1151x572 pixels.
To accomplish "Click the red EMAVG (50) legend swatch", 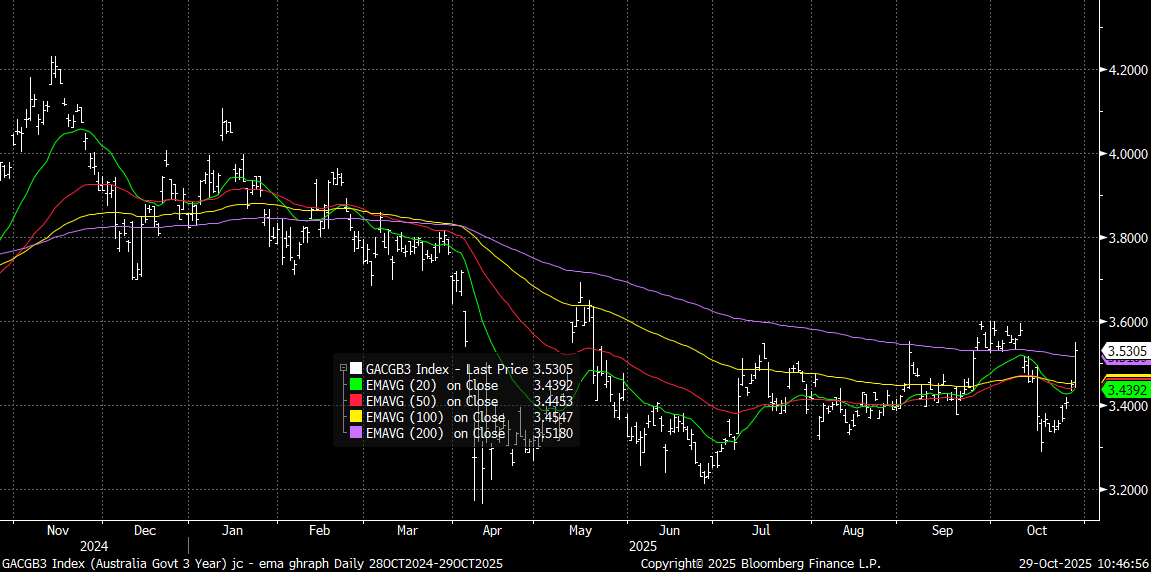I will pos(356,400).
